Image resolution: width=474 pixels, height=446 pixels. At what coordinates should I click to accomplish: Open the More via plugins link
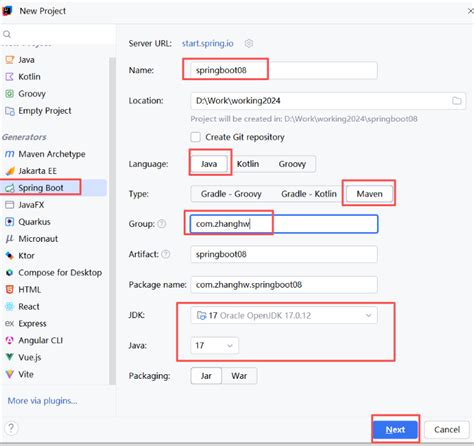click(x=42, y=401)
